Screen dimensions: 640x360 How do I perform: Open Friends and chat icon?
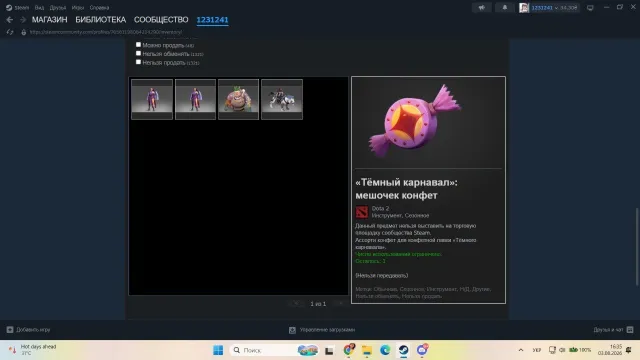[630, 329]
